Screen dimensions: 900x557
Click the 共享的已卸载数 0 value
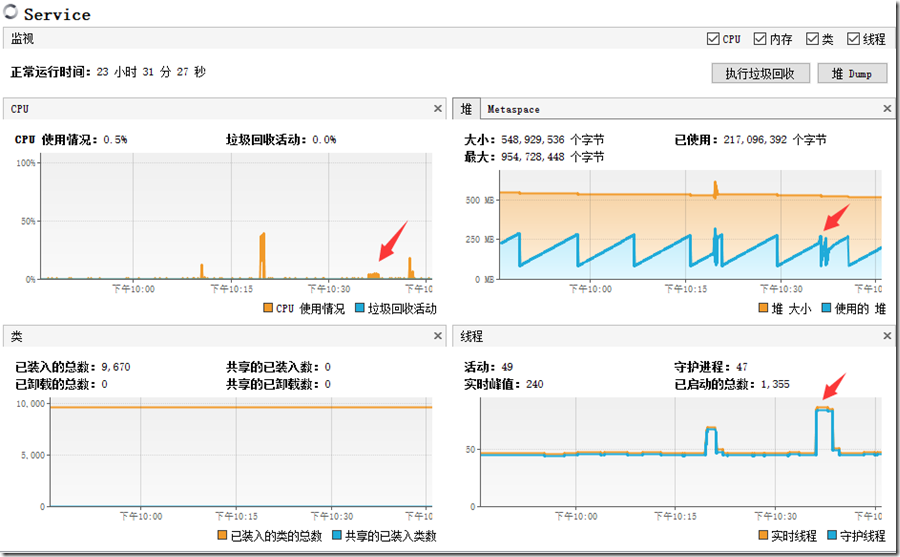[x=328, y=384]
